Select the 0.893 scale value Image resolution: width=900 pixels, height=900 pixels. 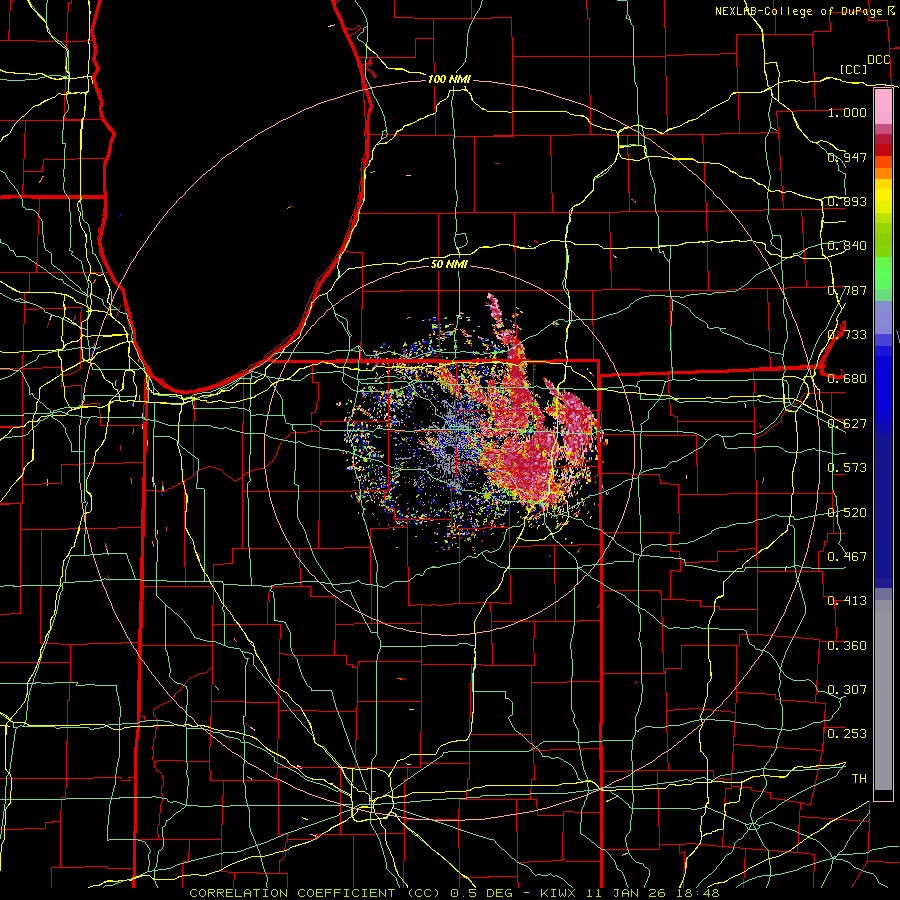[847, 201]
